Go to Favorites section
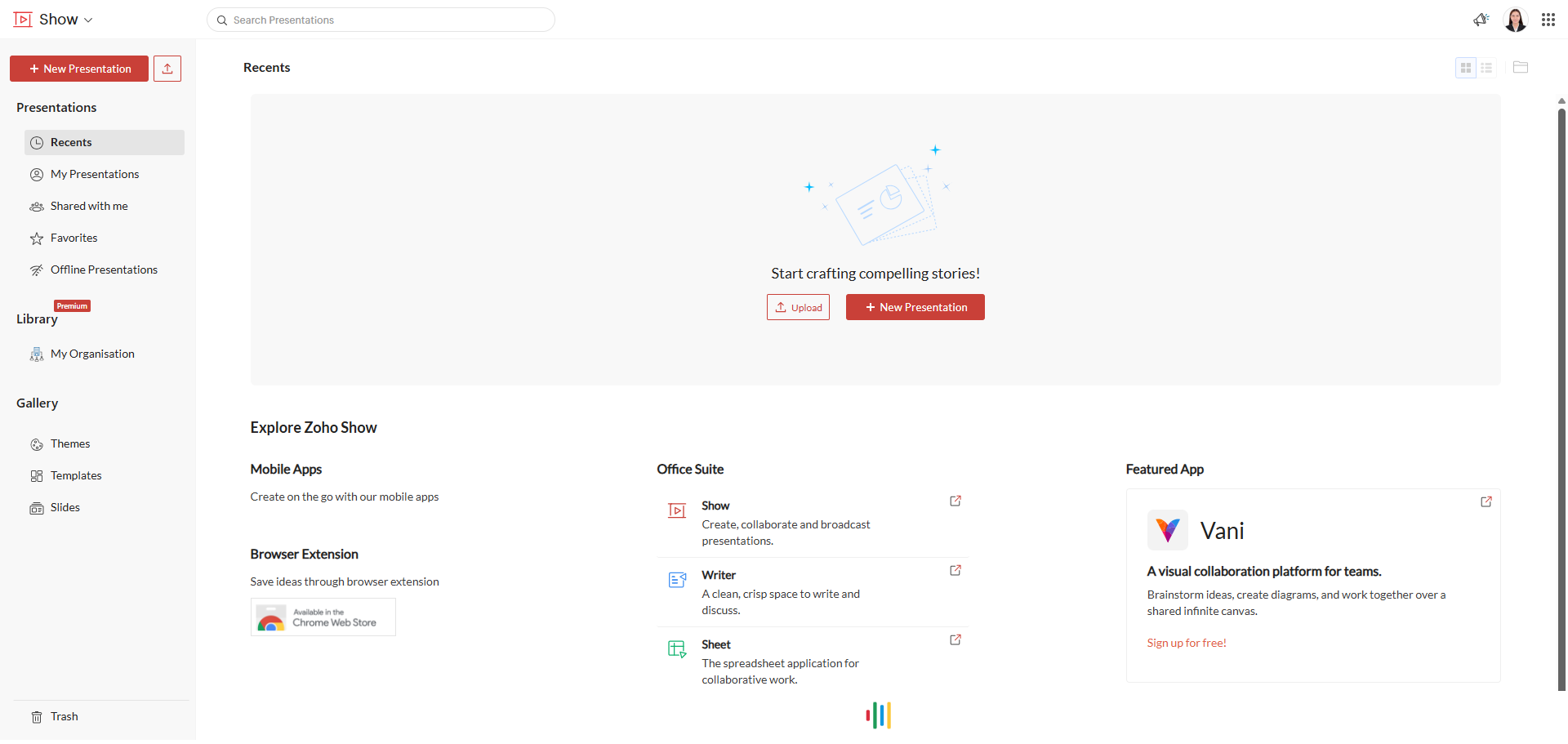 pos(73,238)
